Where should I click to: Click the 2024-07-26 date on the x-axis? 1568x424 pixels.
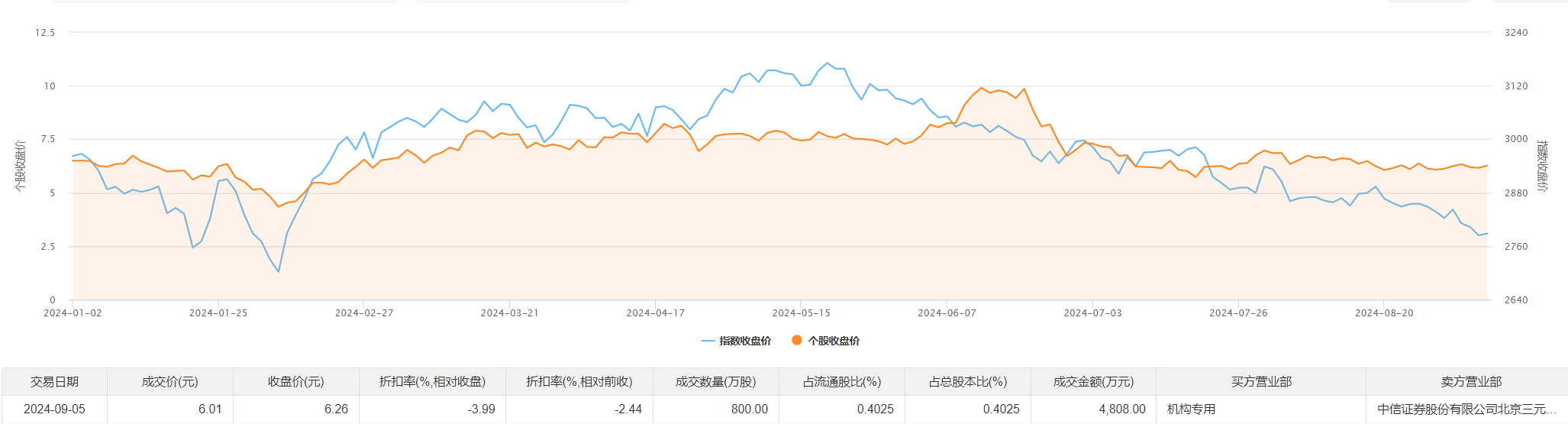[1238, 312]
